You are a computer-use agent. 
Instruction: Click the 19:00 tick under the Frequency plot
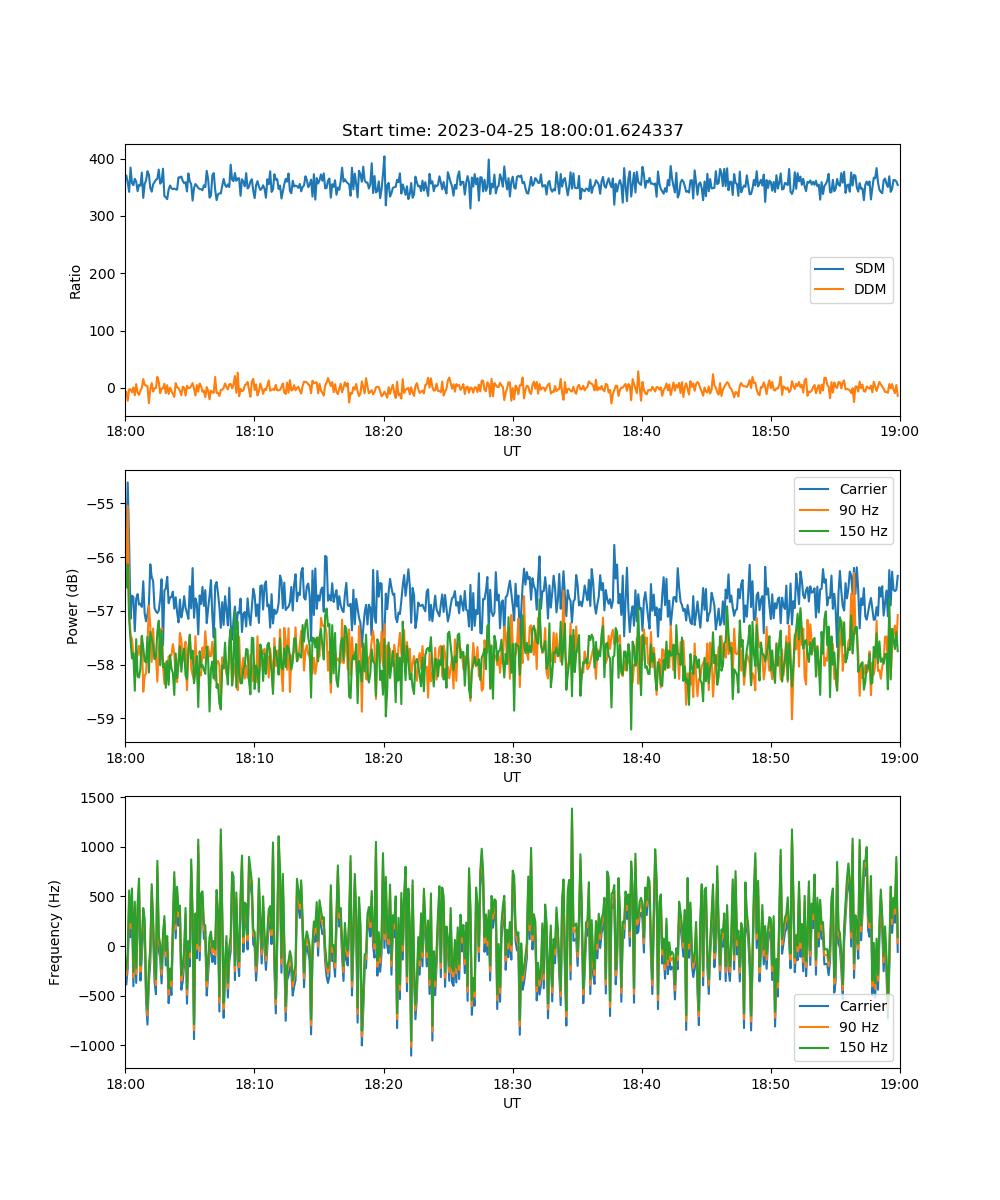coord(900,1083)
